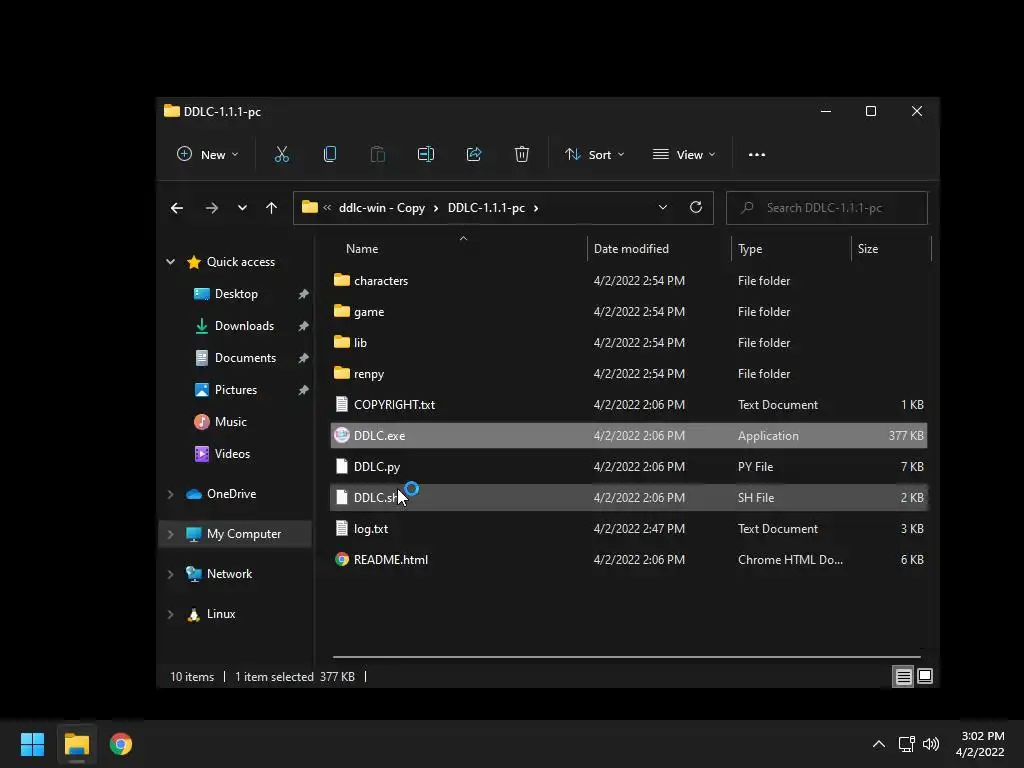Switch to details view layout icon
Screen dimensions: 1024x768
pyautogui.click(x=903, y=677)
